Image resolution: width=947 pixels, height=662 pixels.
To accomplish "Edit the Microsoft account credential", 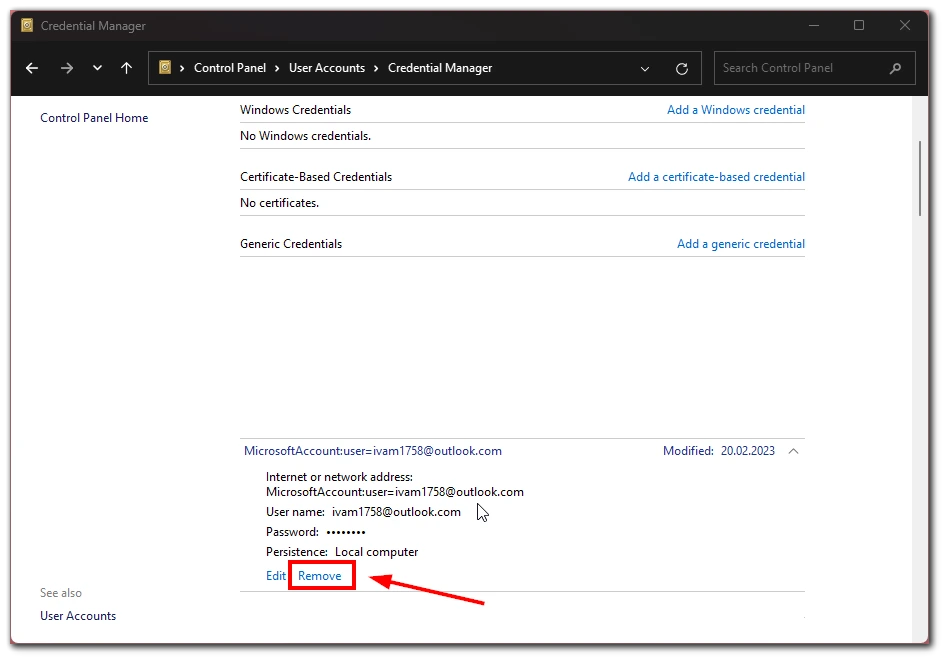I will (x=275, y=576).
